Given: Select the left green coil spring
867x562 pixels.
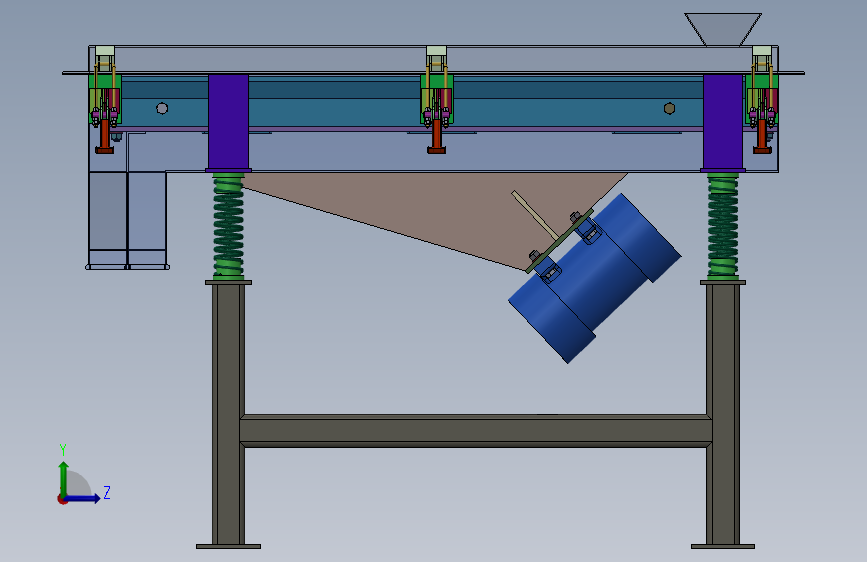Looking at the screenshot, I should click(228, 226).
